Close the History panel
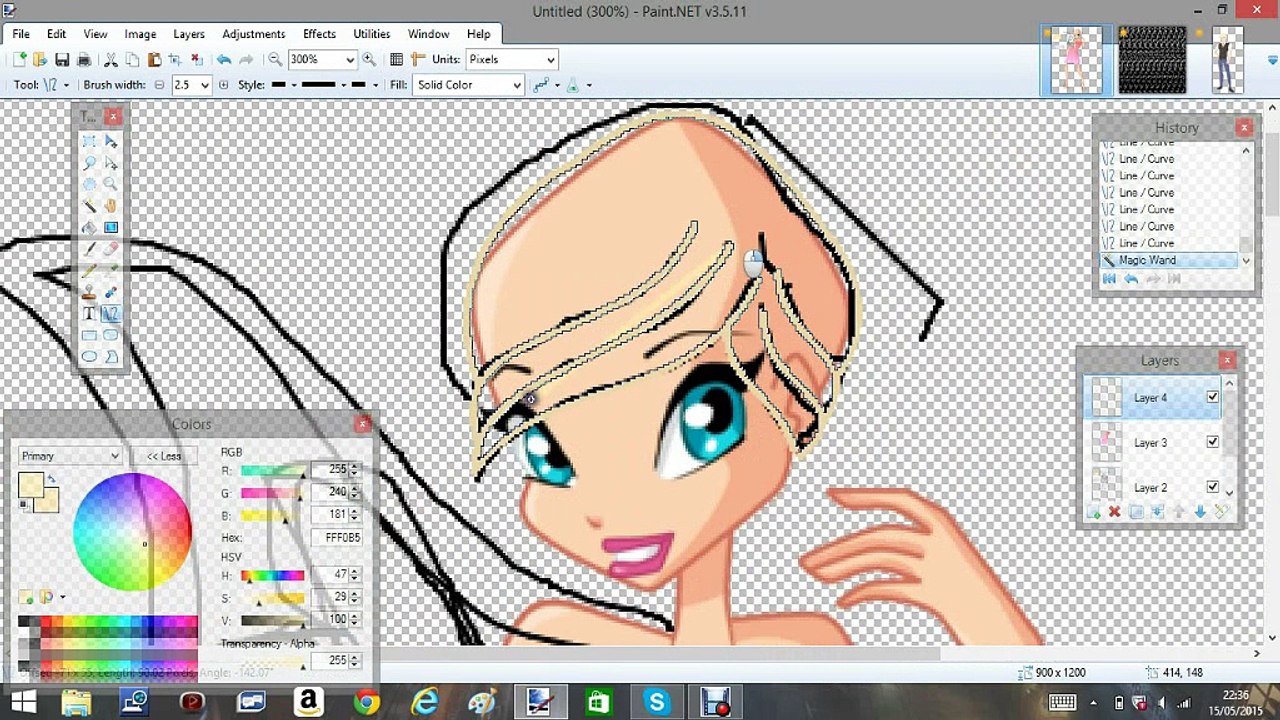Image resolution: width=1280 pixels, height=720 pixels. [1244, 127]
